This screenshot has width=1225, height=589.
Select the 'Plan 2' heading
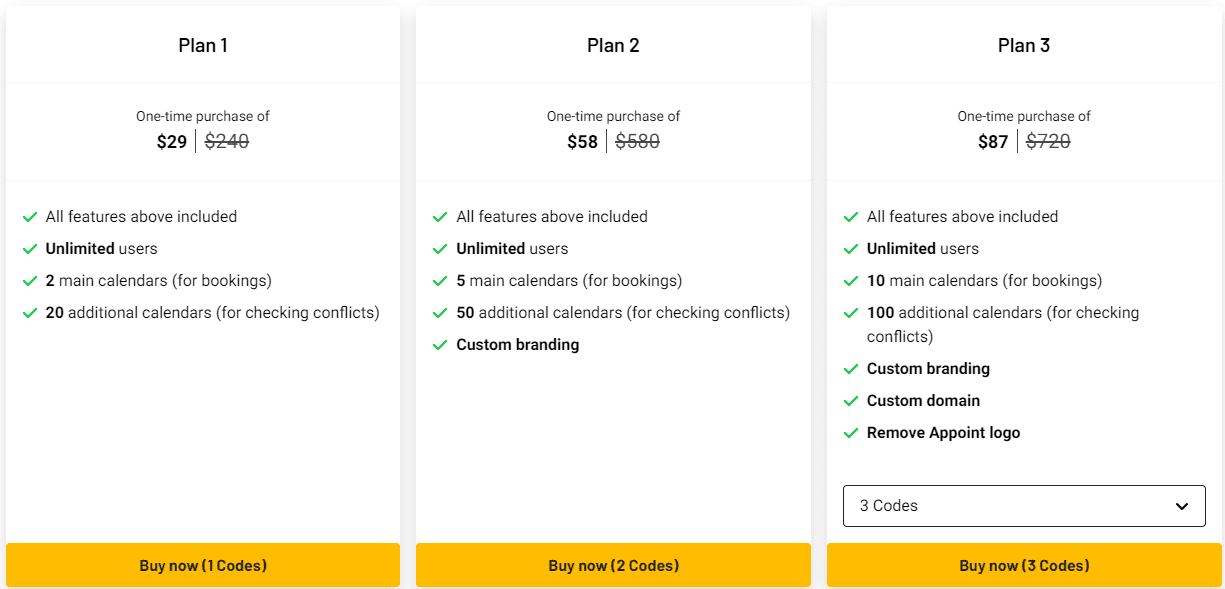coord(613,45)
